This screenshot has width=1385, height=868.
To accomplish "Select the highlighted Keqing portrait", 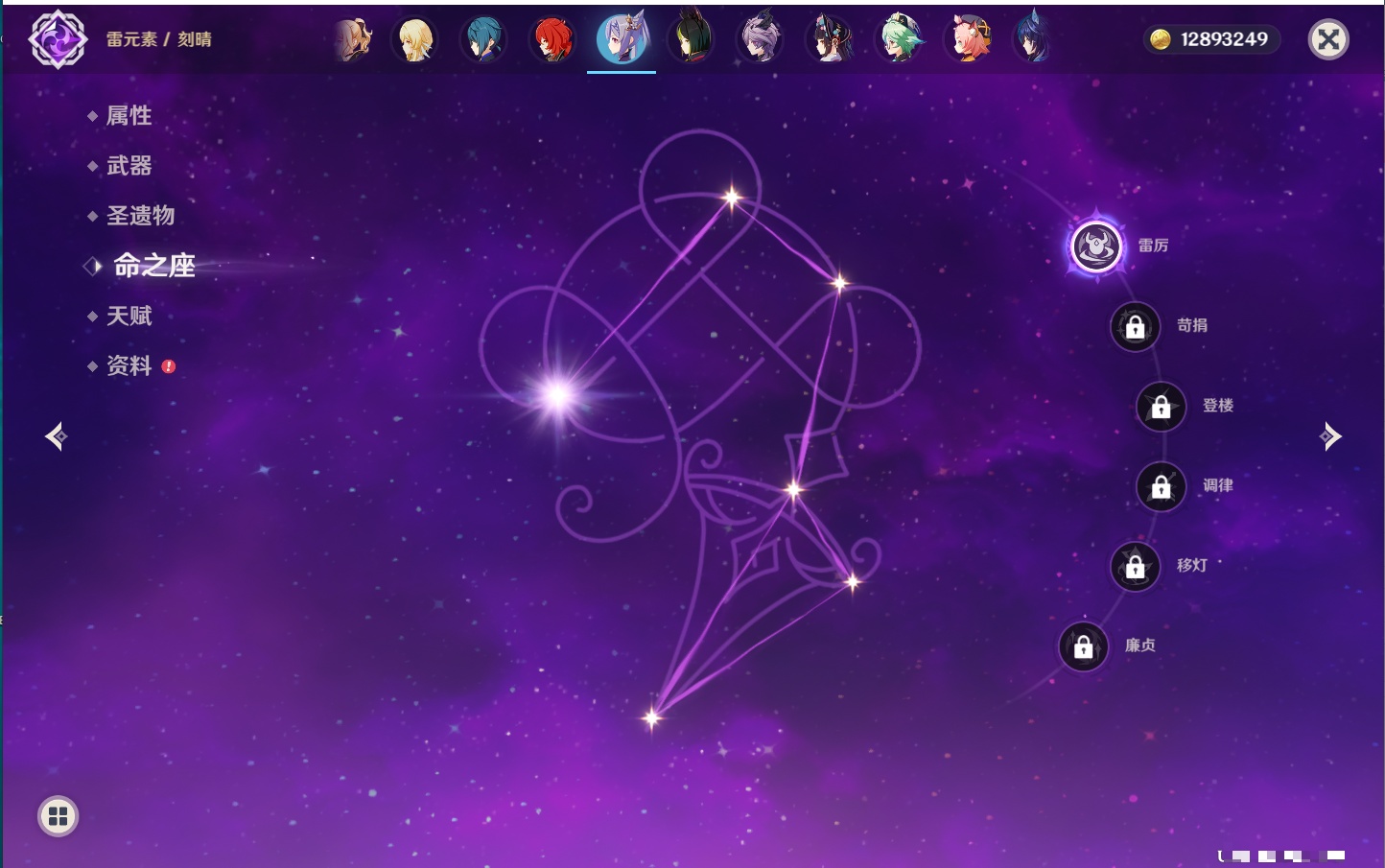I will tap(622, 38).
